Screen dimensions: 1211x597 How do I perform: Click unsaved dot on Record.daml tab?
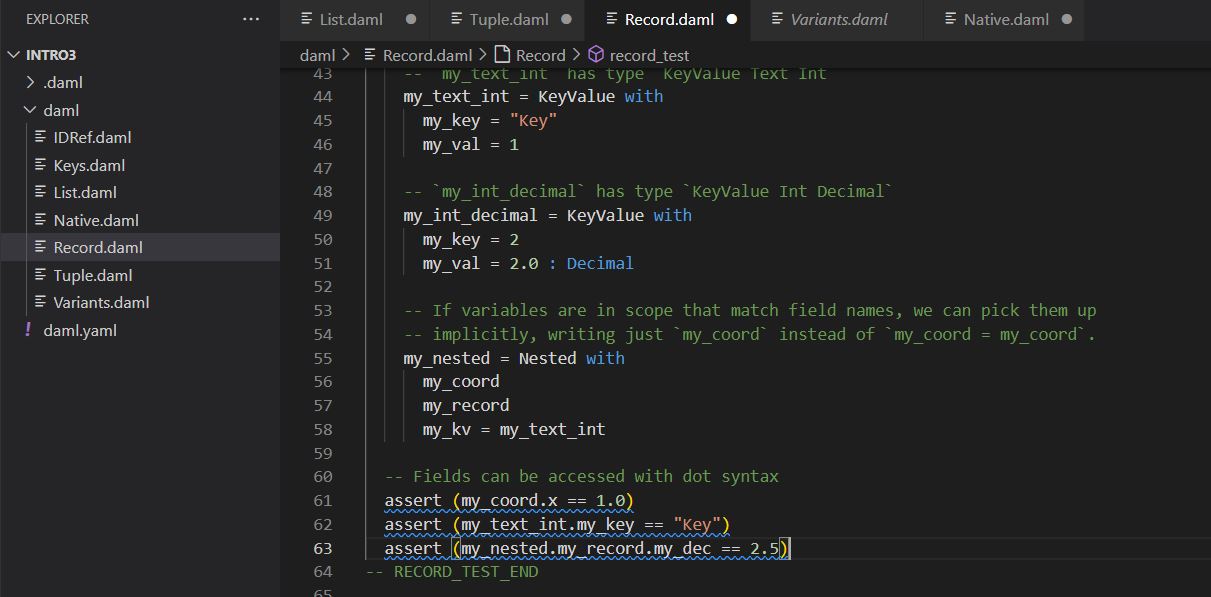click(732, 19)
